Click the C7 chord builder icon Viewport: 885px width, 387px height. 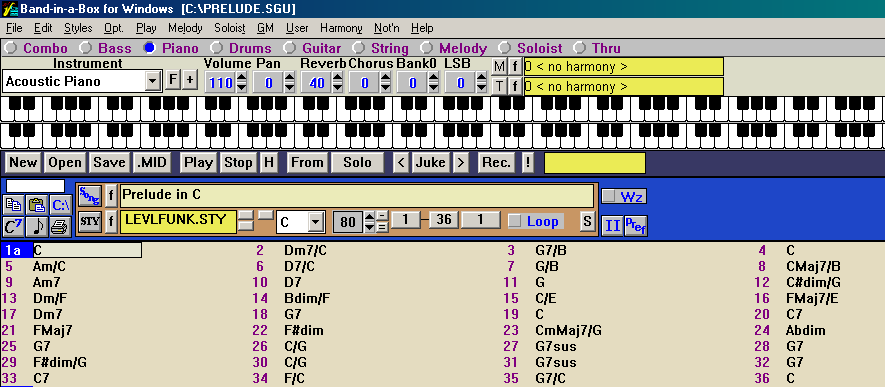[13, 226]
